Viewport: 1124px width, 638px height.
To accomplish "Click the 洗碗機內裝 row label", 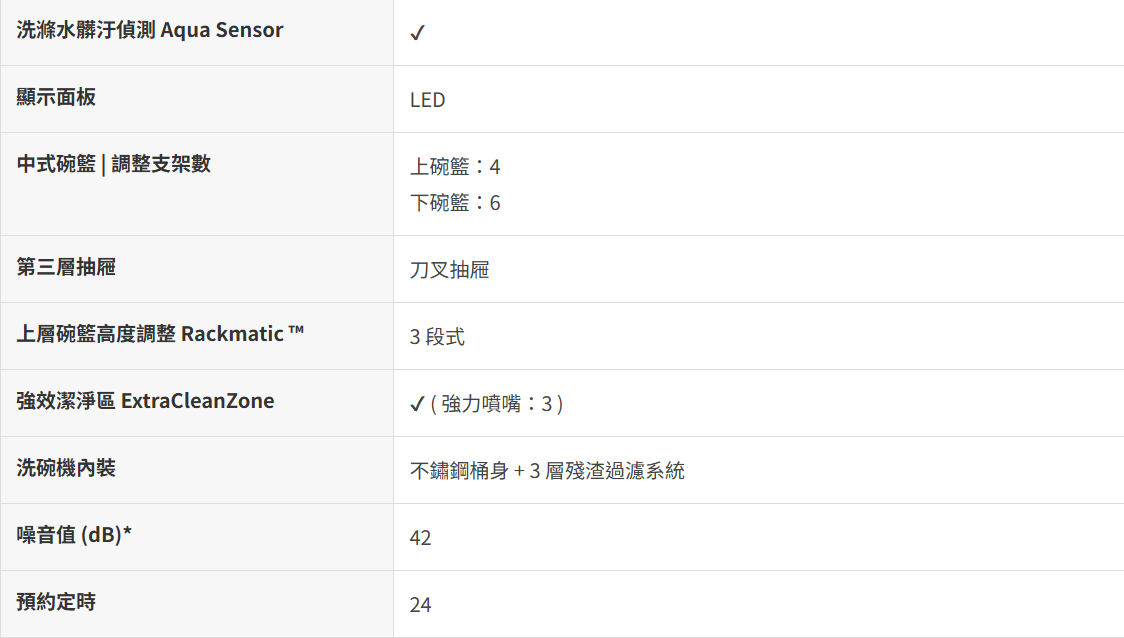I will point(67,467).
